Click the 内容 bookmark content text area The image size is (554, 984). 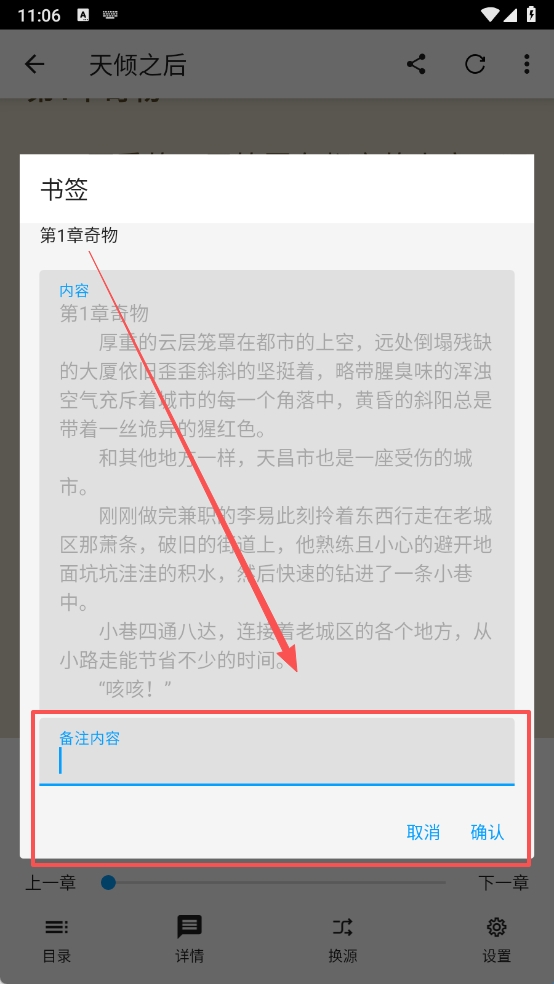[x=277, y=490]
